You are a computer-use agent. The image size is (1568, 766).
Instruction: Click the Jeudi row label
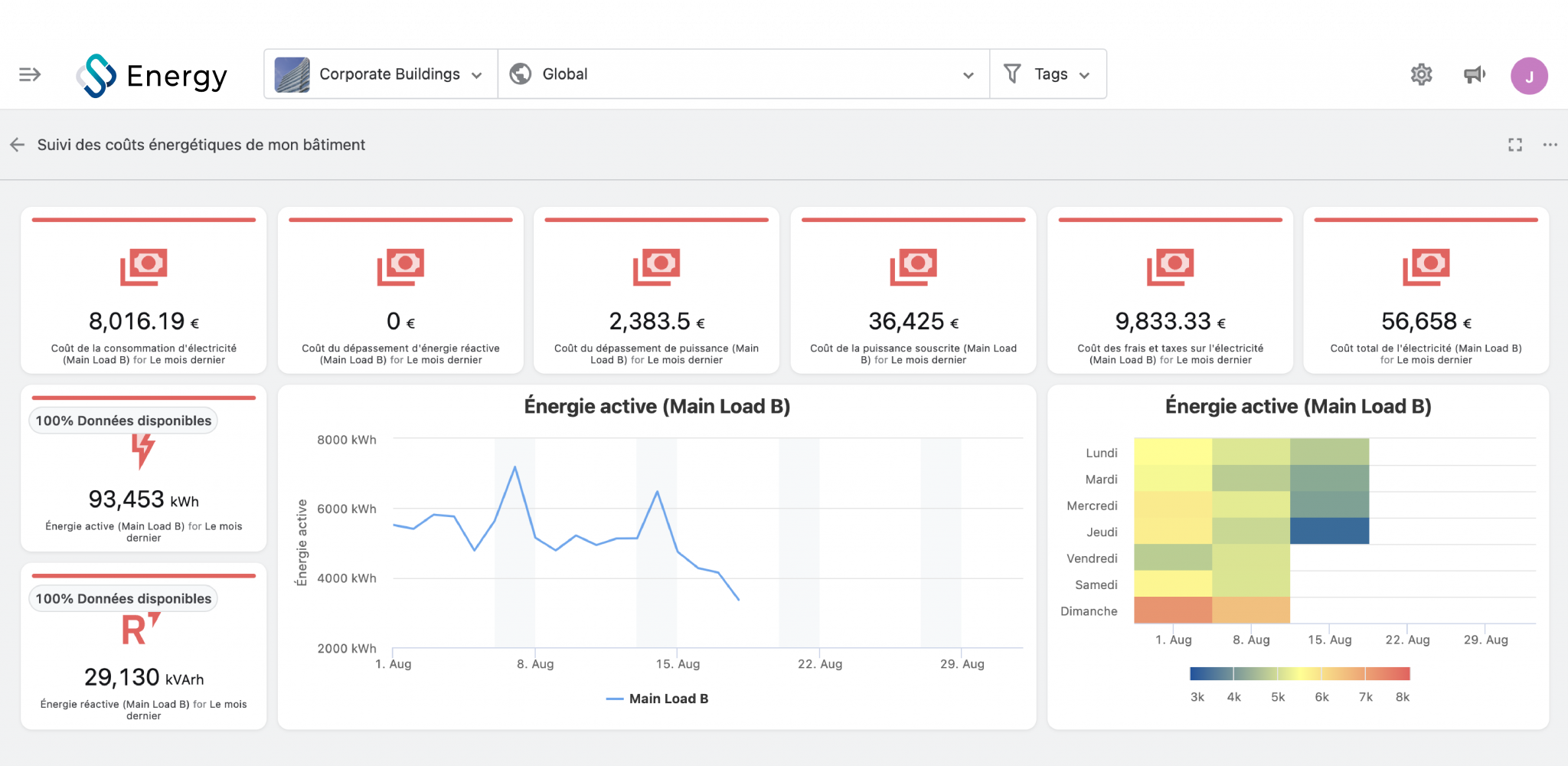tap(1102, 532)
